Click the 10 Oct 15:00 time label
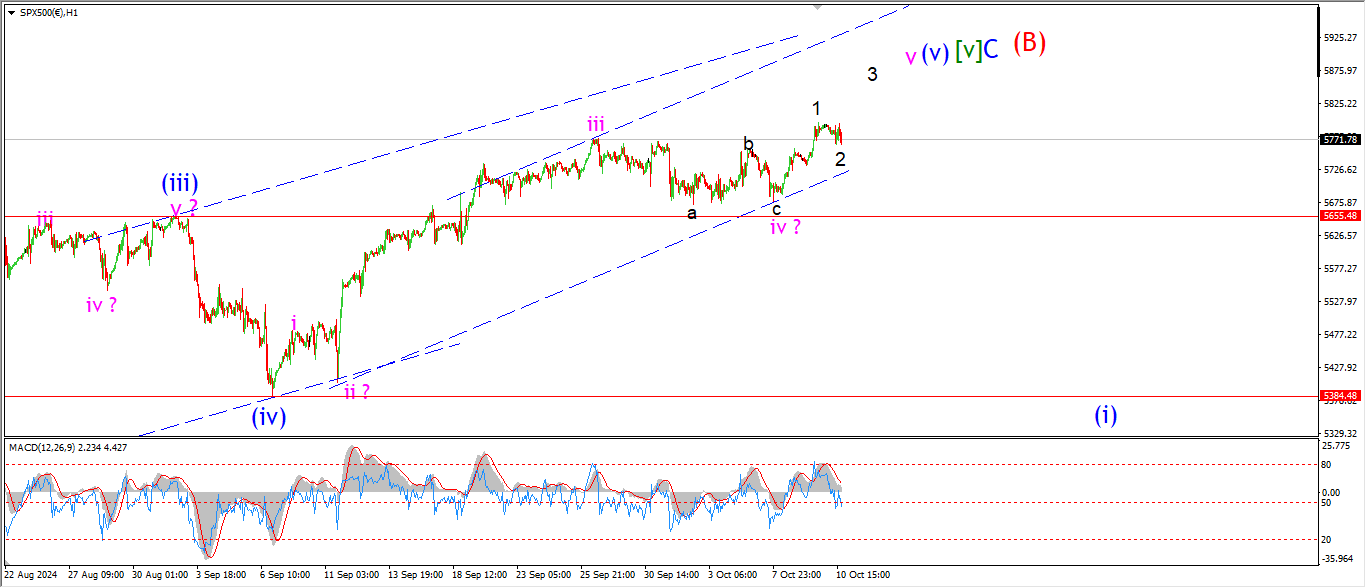The image size is (1366, 588). pyautogui.click(x=863, y=575)
